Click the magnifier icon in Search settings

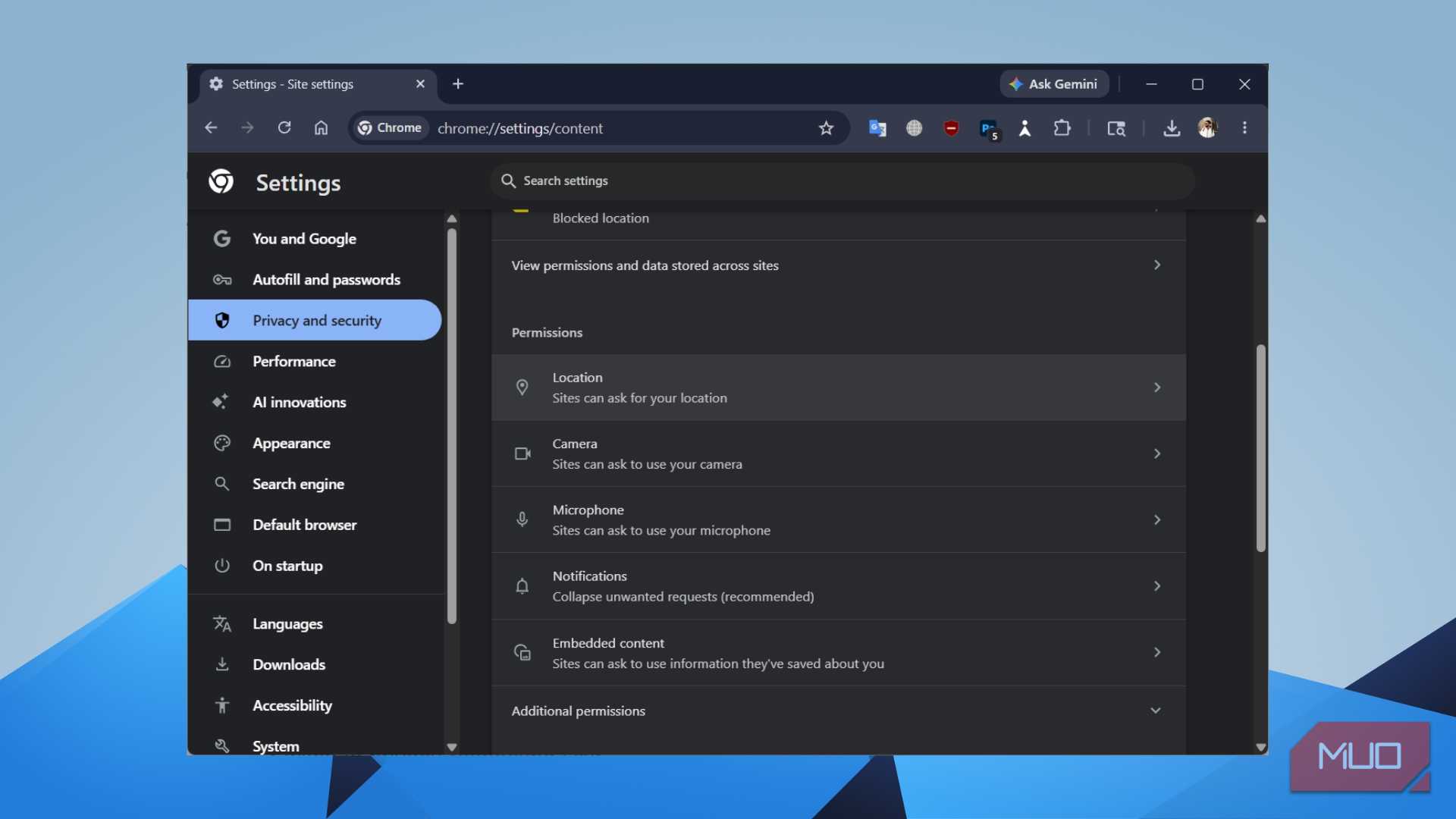pyautogui.click(x=508, y=180)
